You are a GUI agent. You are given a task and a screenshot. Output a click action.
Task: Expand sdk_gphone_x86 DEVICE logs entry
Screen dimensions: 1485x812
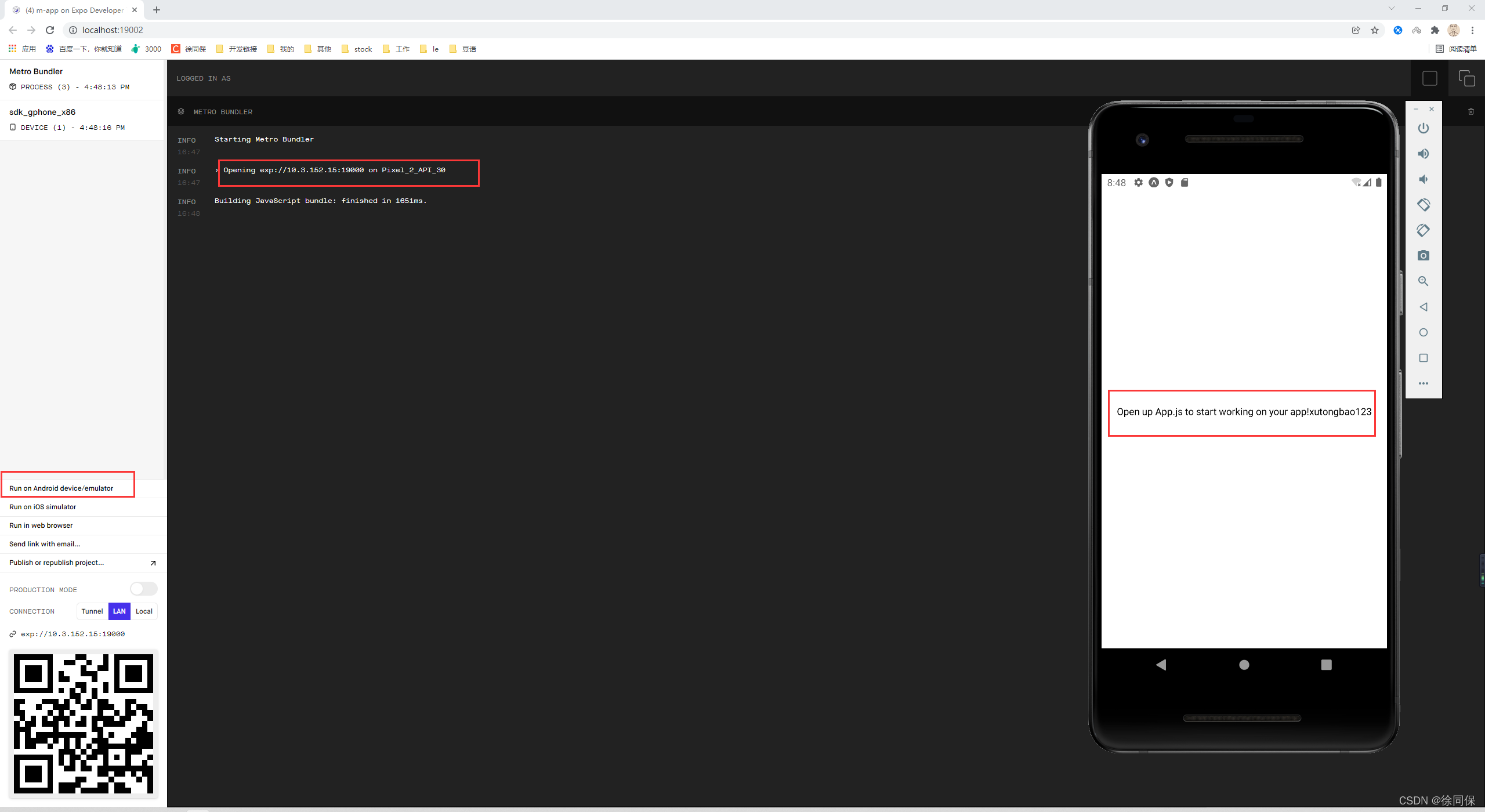(x=67, y=127)
